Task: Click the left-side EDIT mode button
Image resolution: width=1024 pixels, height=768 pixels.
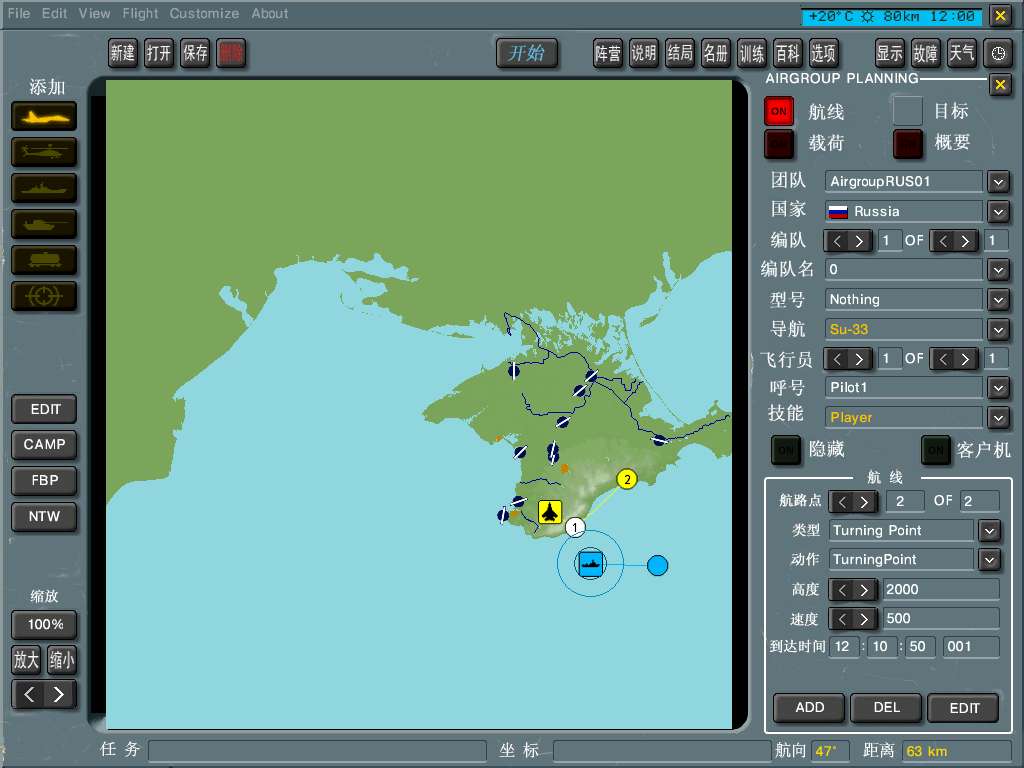Action: [44, 409]
